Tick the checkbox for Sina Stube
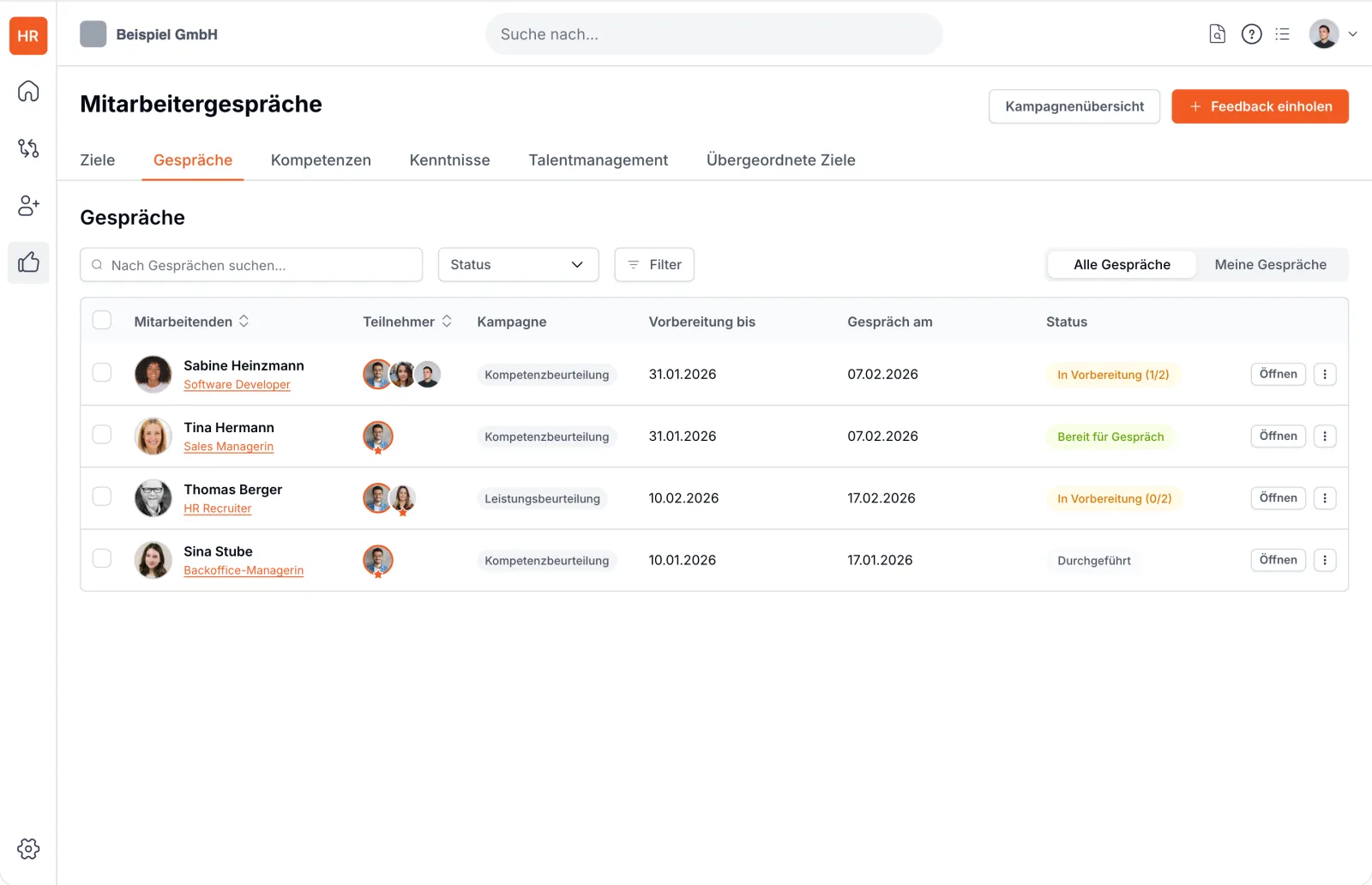Viewport: 1372px width, 885px height. 102,558
